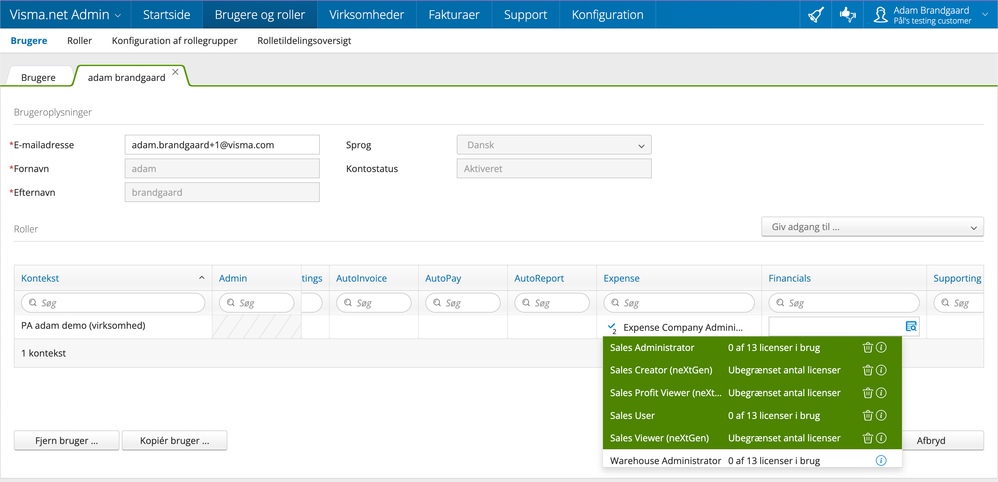Sort by Admin column header

pyautogui.click(x=233, y=278)
